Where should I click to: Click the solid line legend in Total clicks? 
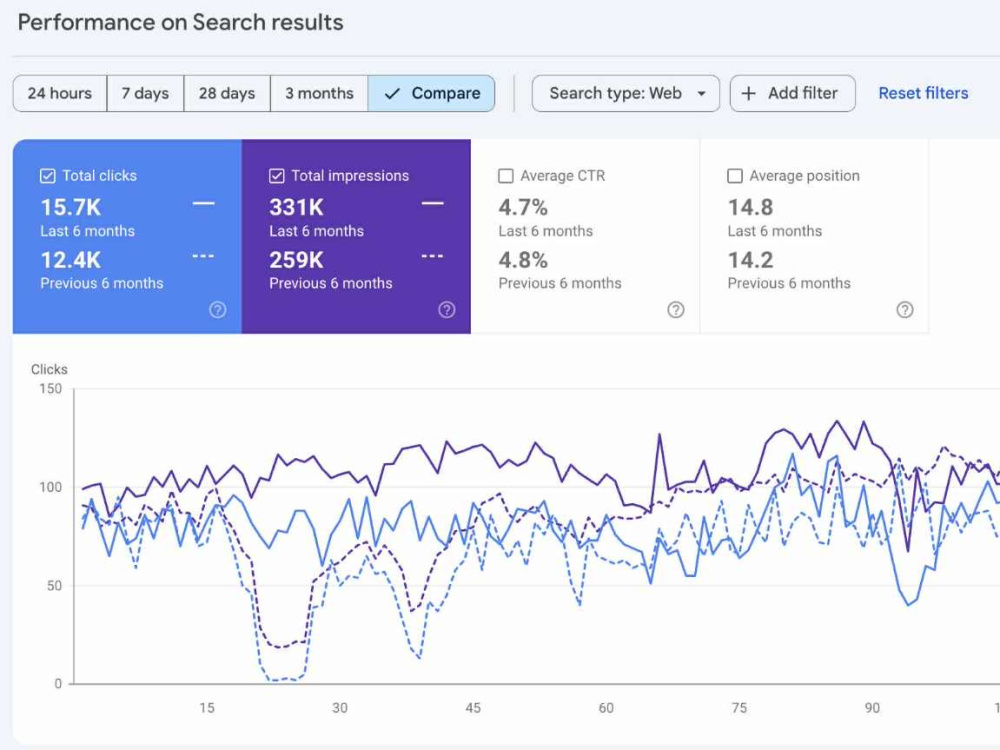tap(203, 203)
